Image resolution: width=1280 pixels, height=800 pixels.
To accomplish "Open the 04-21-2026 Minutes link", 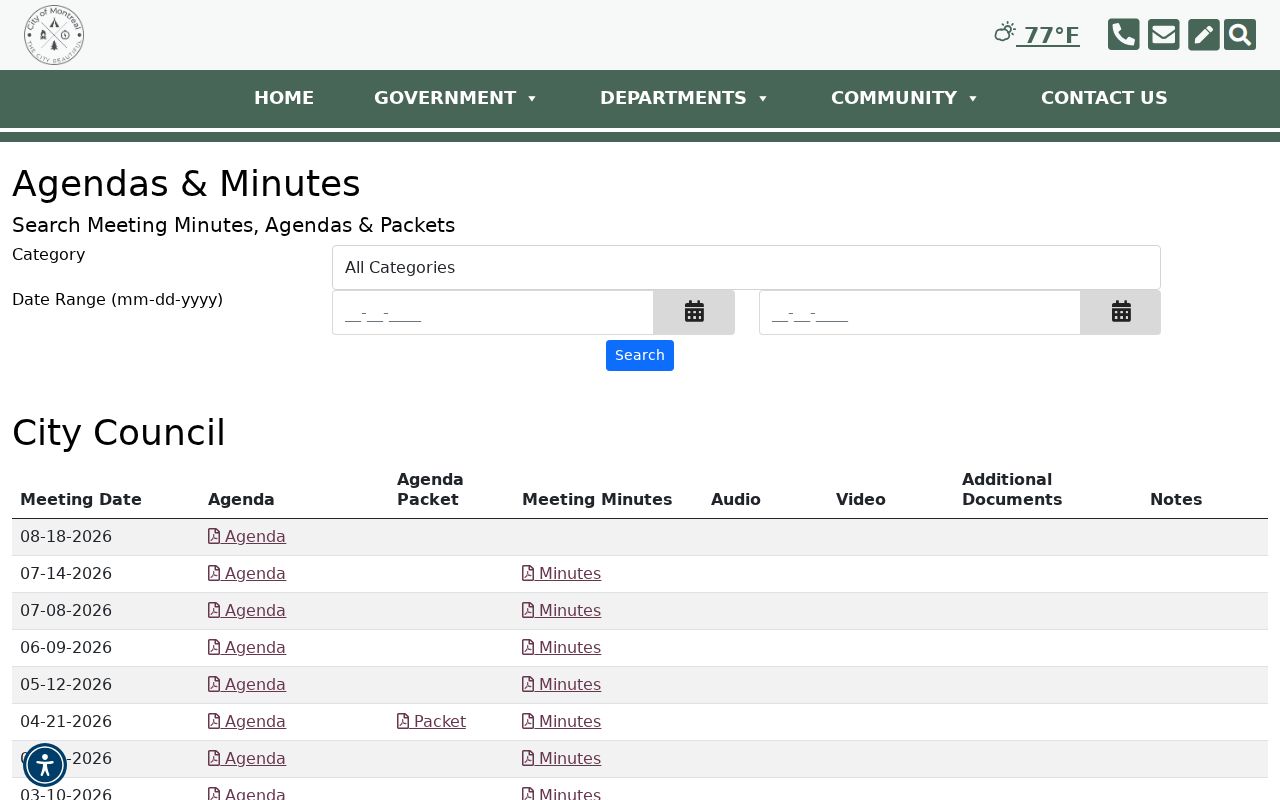I will 561,722.
